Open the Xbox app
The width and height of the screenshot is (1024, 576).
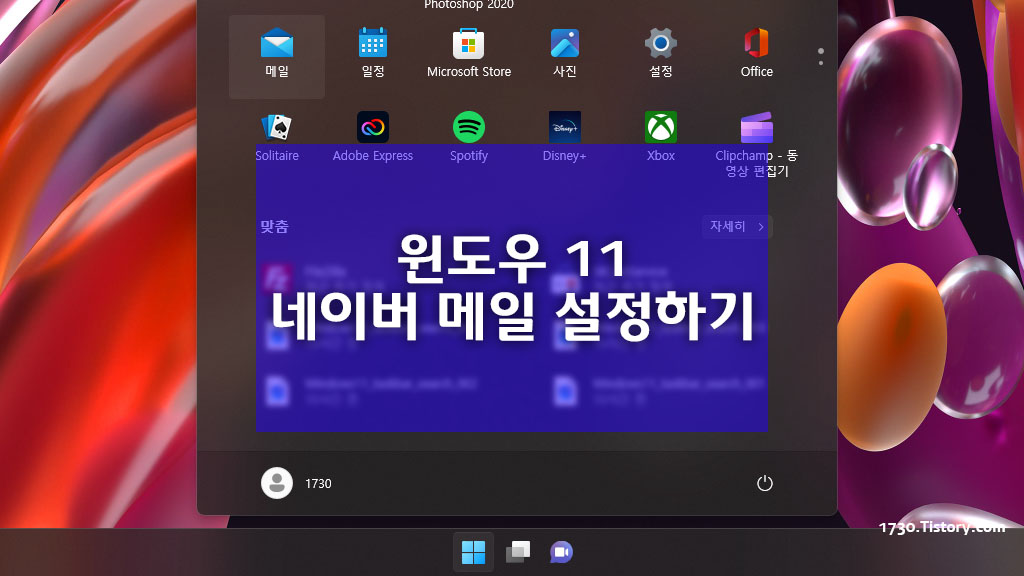660,137
